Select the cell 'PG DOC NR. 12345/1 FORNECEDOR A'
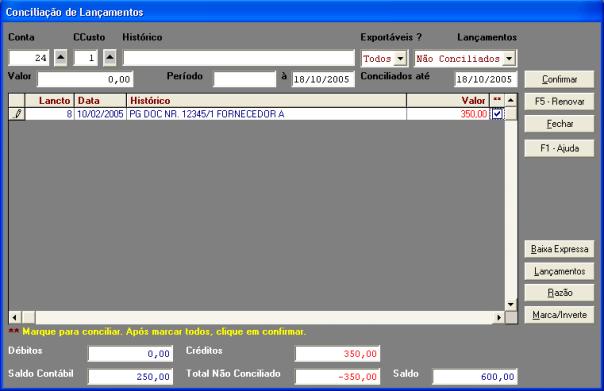604x391 pixels. [266, 114]
